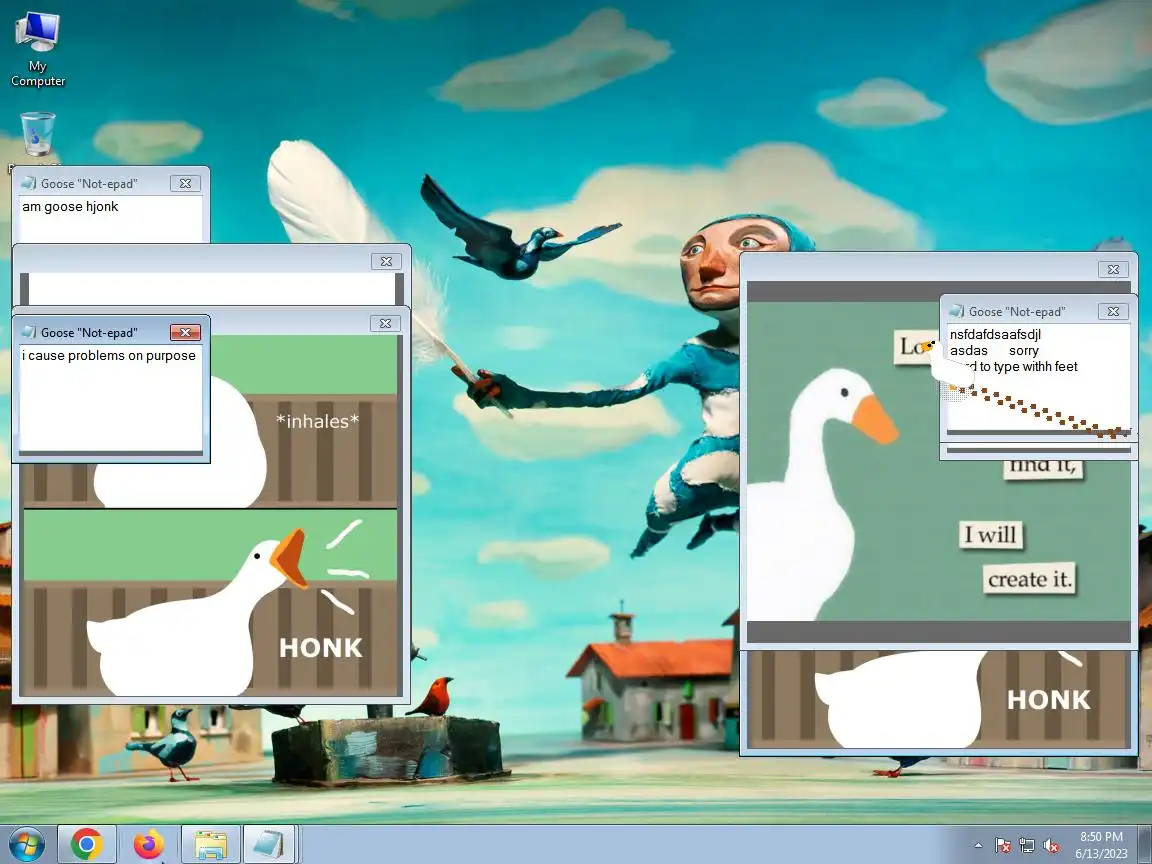Click the HONK goose meme image panel
1152x864 pixels.
[x=210, y=602]
